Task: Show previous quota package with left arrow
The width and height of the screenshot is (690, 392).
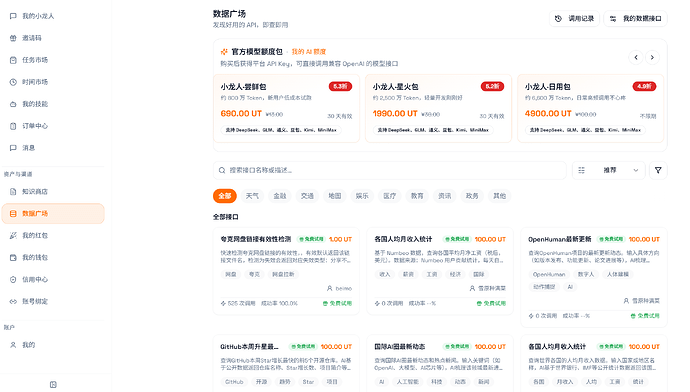Action: click(636, 57)
